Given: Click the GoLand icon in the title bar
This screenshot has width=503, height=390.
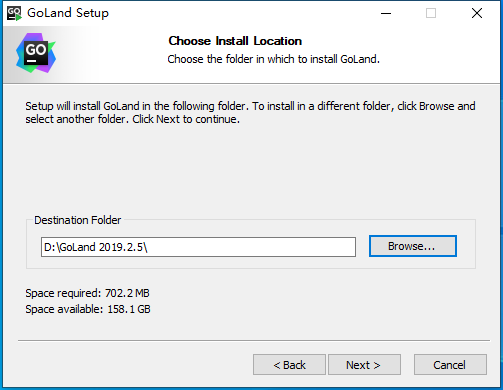Looking at the screenshot, I should coord(14,13).
